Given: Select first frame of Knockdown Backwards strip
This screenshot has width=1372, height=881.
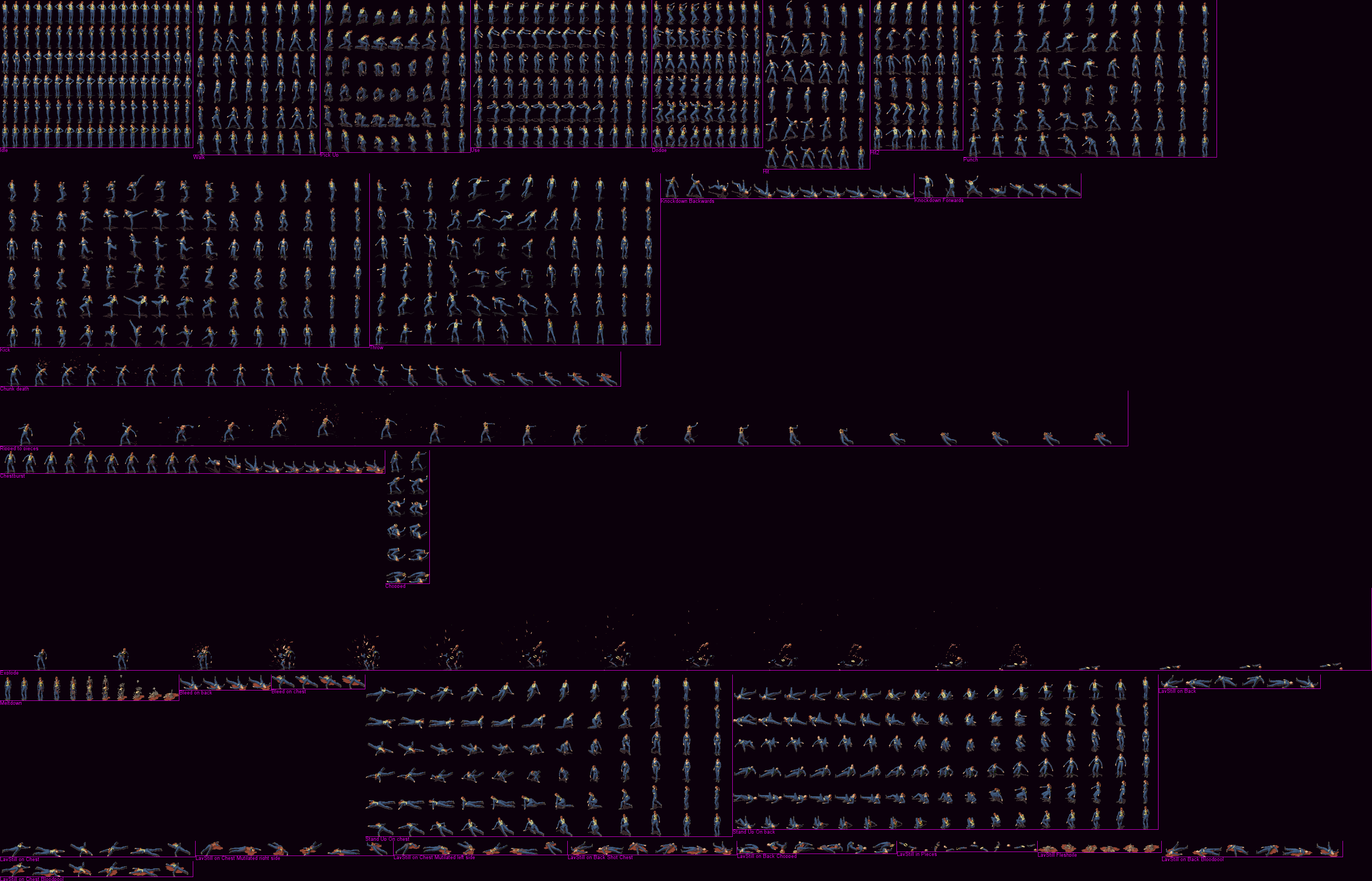Looking at the screenshot, I should pyautogui.click(x=672, y=187).
